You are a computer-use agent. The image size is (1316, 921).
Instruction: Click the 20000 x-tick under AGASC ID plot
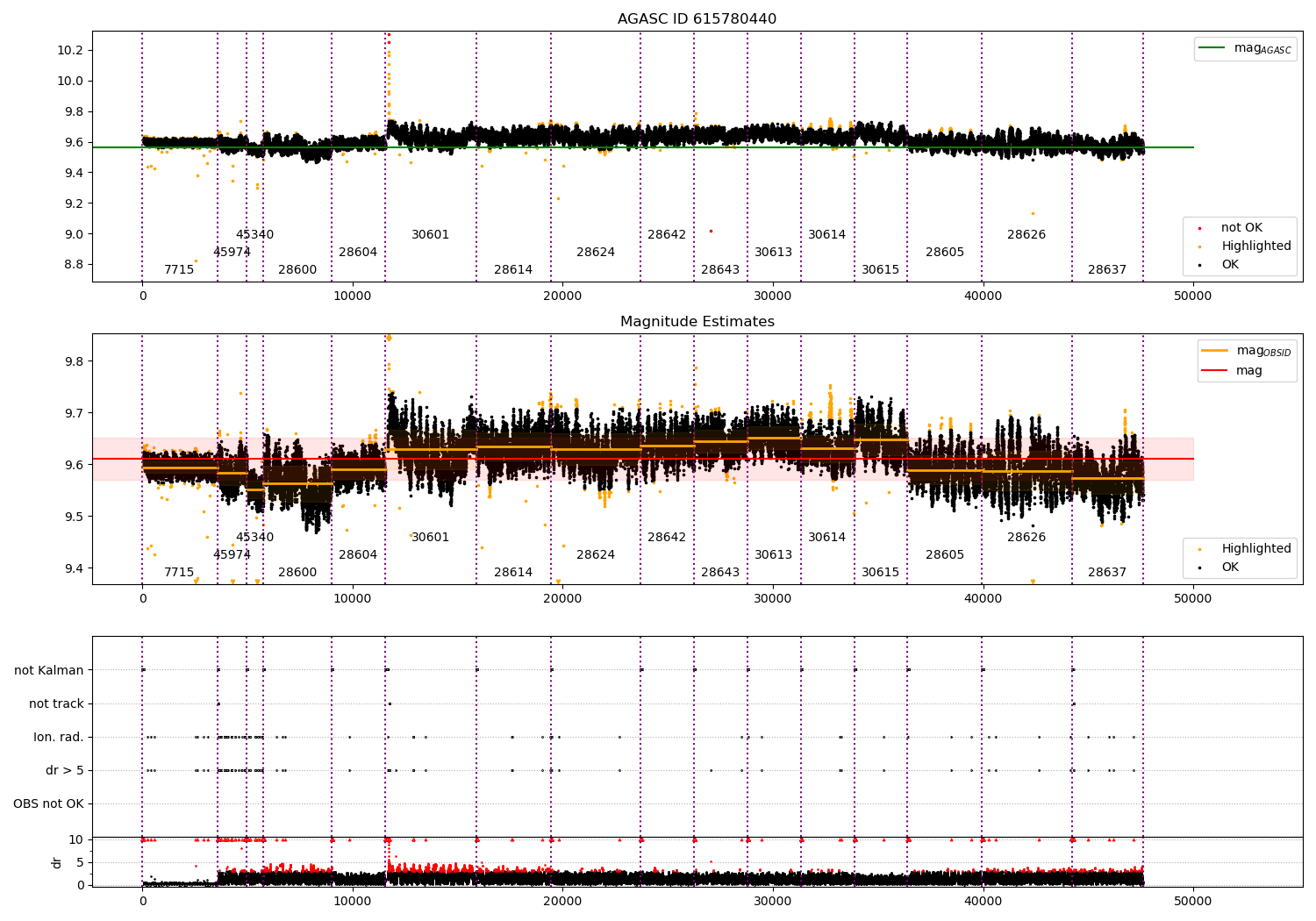562,296
